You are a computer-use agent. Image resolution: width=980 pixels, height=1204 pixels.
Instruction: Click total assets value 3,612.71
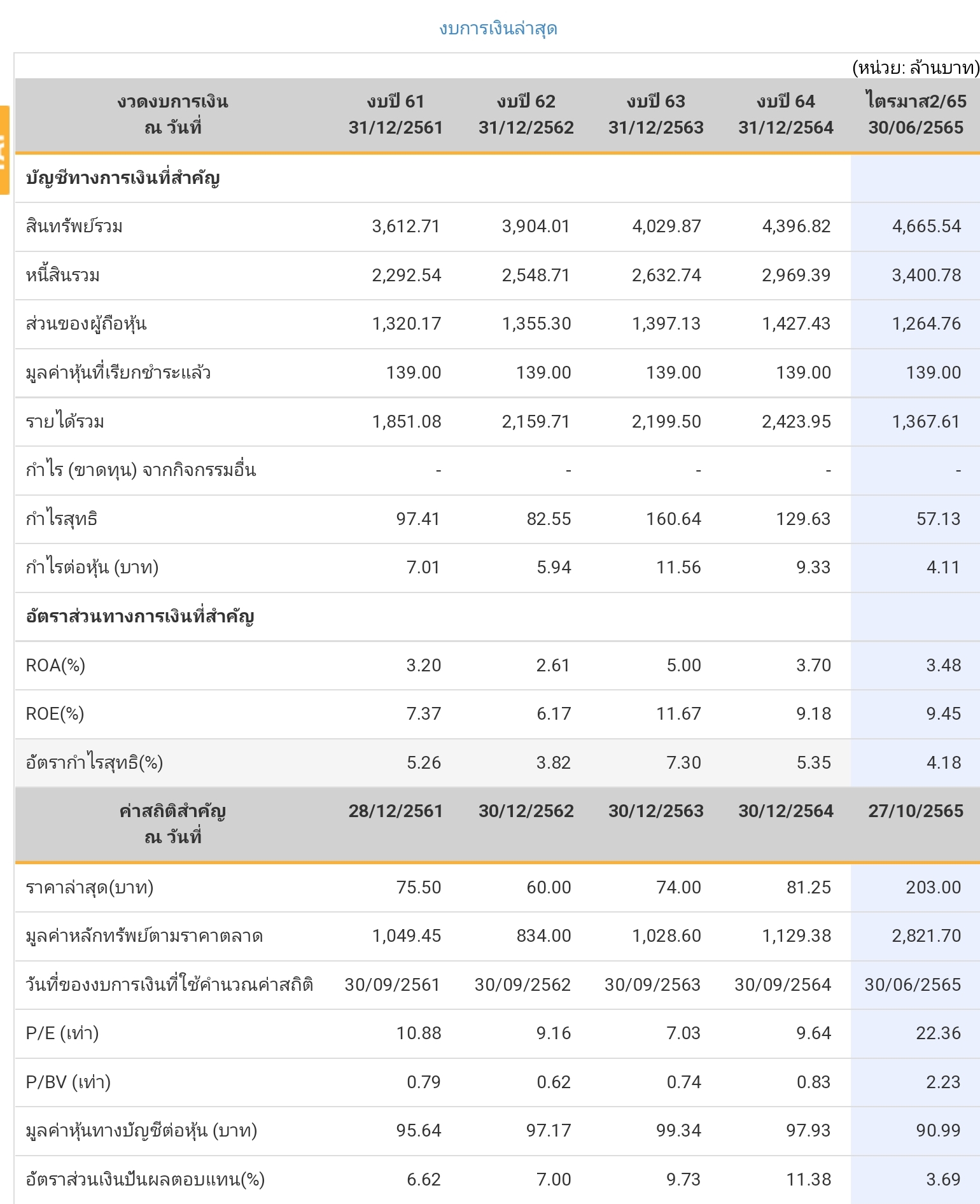tap(406, 227)
